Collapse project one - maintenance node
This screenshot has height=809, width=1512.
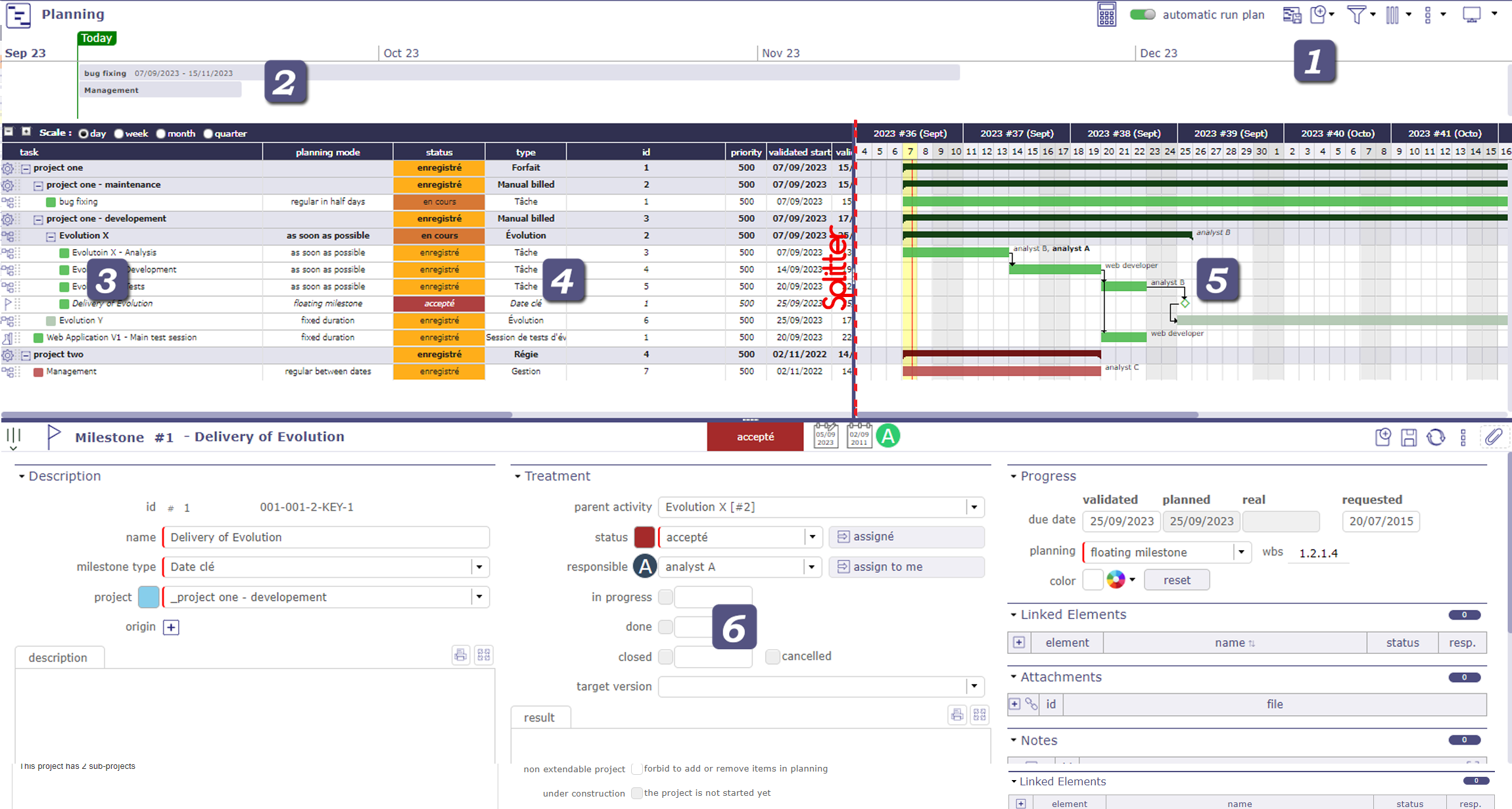click(x=38, y=185)
